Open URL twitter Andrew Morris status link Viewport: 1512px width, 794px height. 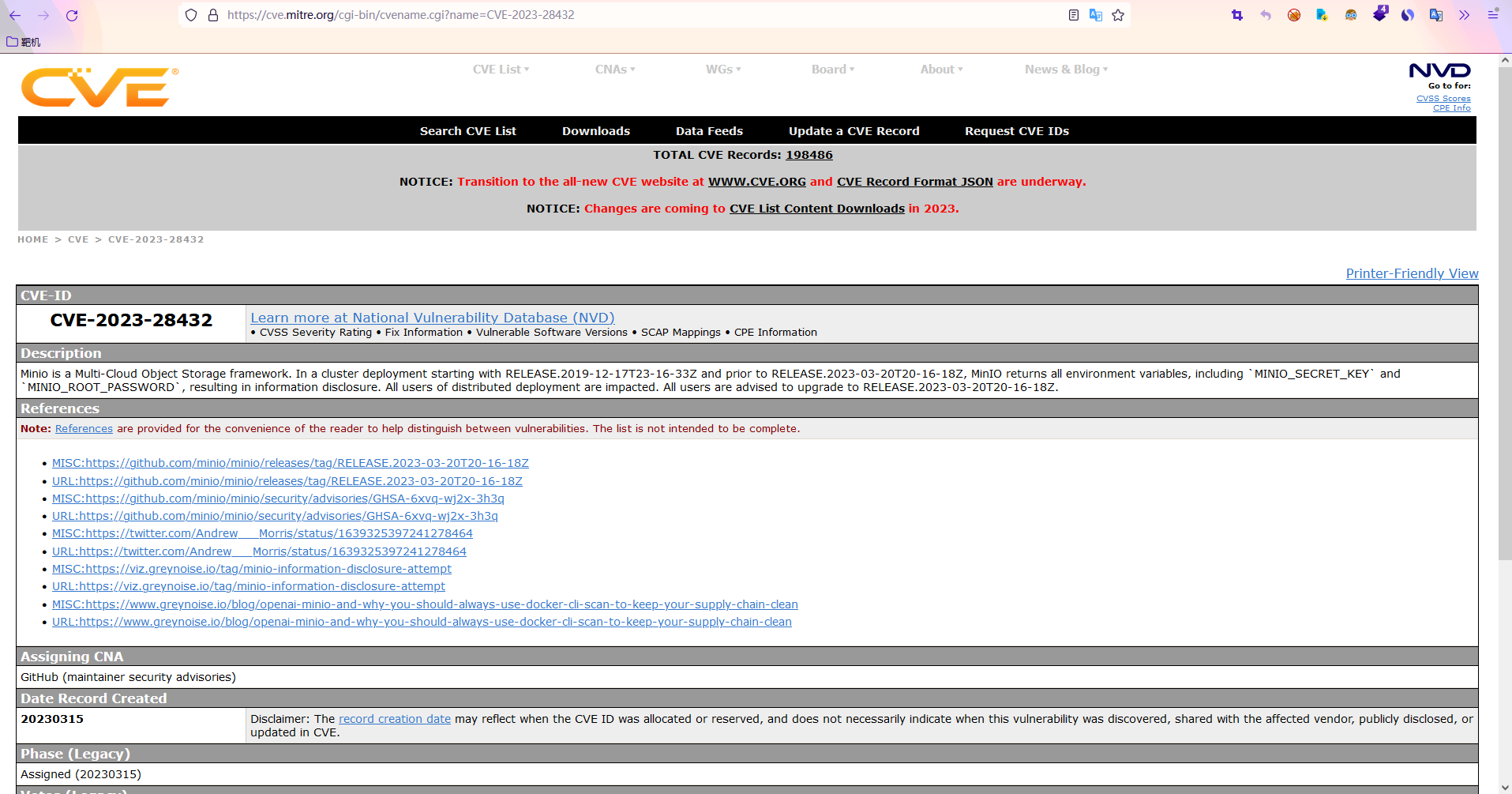click(259, 551)
